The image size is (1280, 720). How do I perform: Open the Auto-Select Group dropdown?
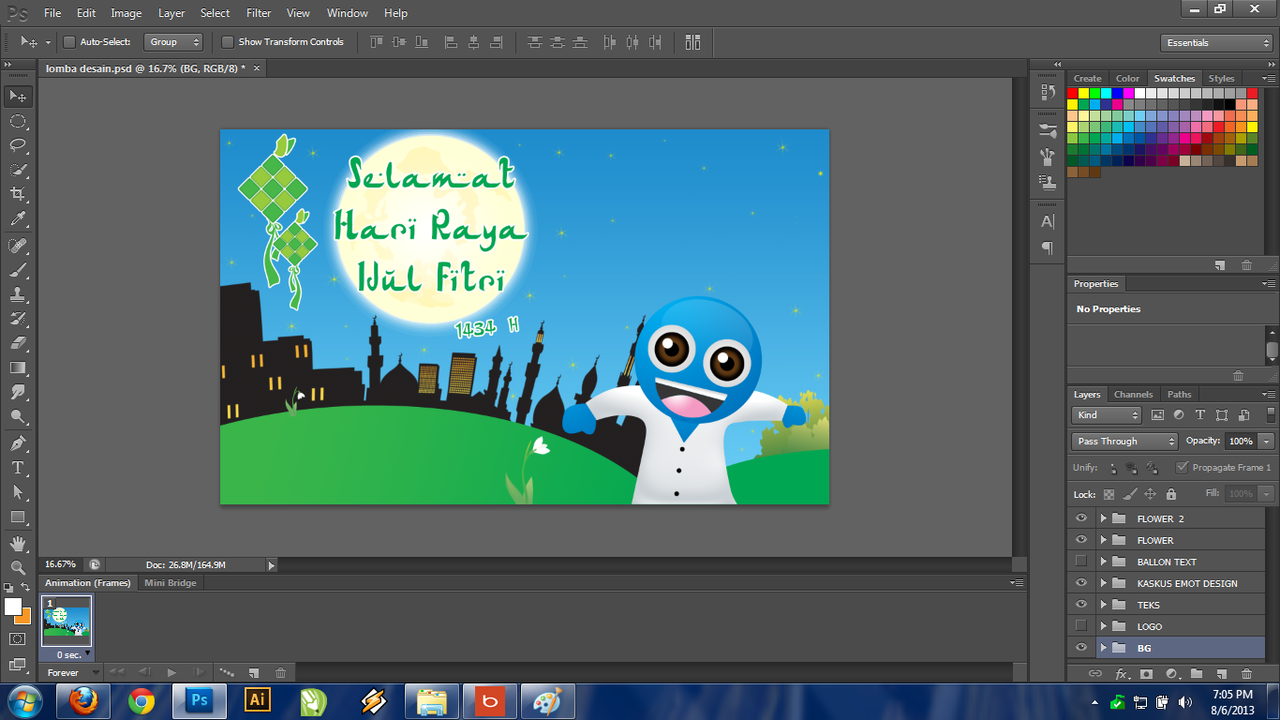(174, 42)
